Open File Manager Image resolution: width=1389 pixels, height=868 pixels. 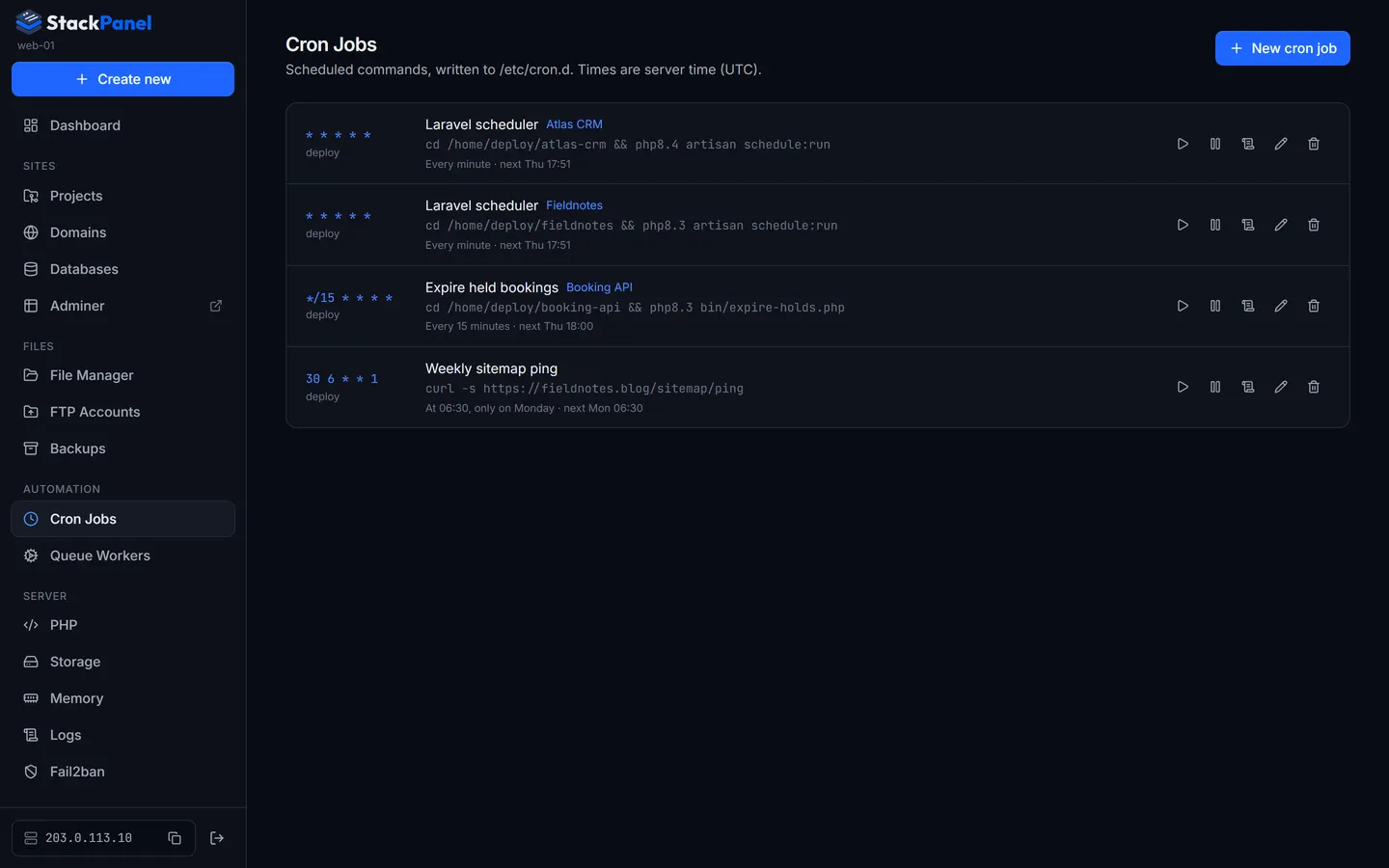[123, 375]
